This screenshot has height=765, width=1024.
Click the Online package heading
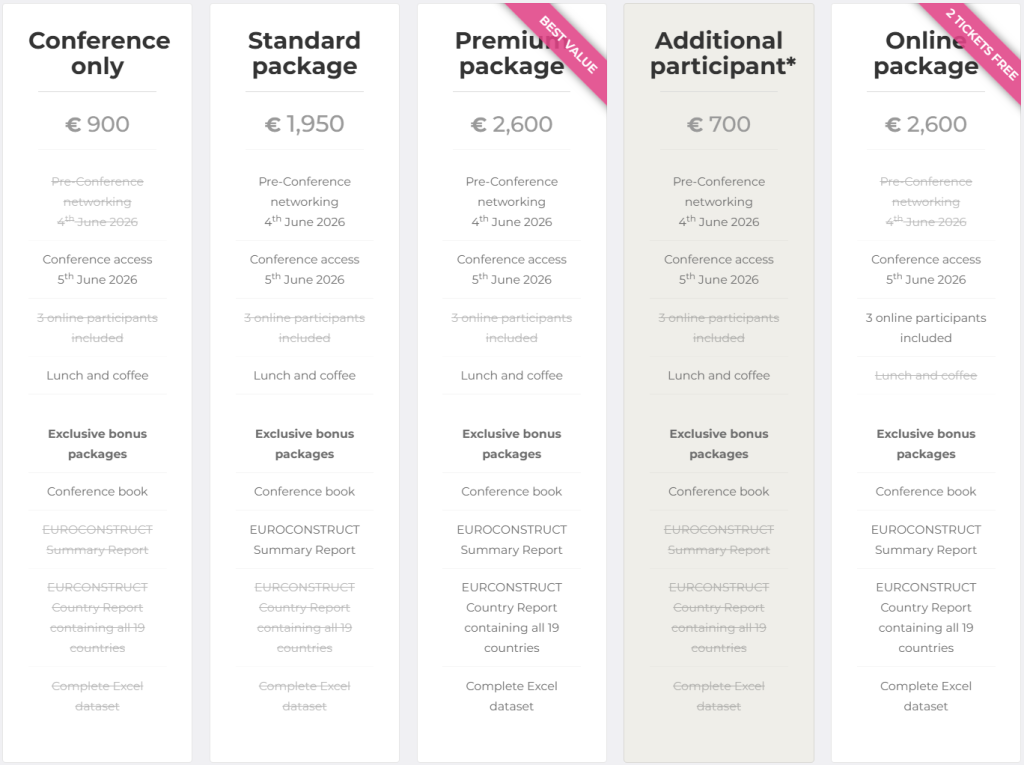point(925,54)
